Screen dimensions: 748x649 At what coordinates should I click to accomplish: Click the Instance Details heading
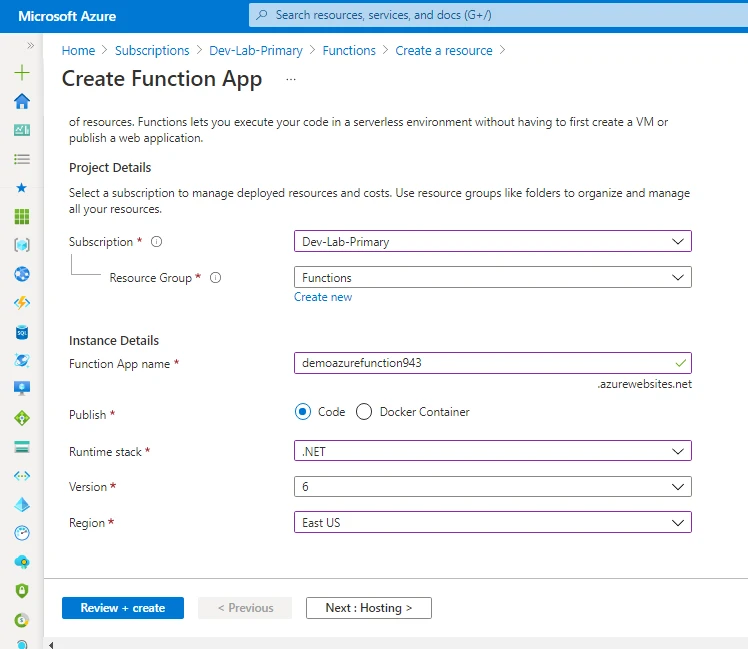pos(114,341)
